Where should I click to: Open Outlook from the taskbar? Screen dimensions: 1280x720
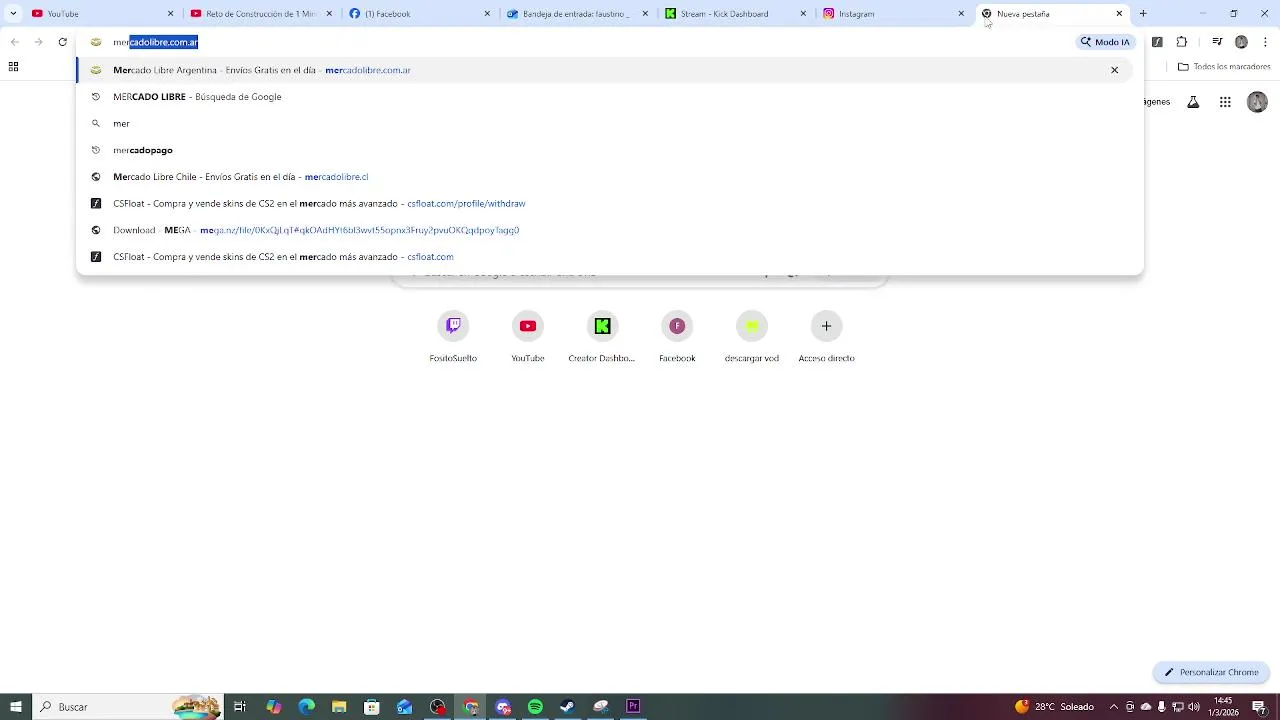[x=405, y=706]
